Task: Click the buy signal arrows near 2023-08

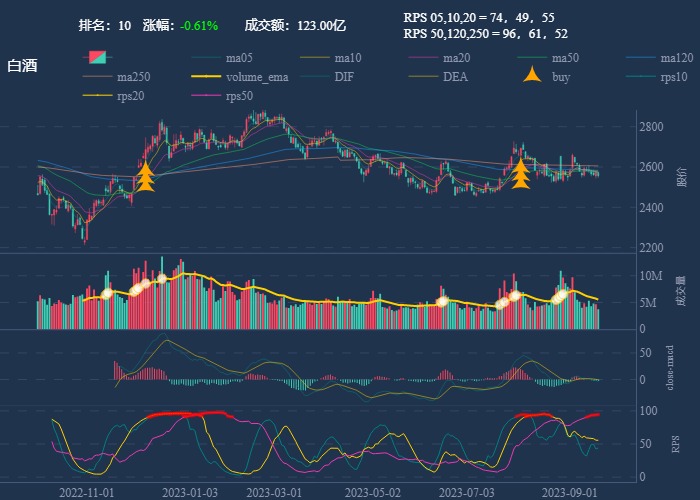Action: tap(520, 174)
